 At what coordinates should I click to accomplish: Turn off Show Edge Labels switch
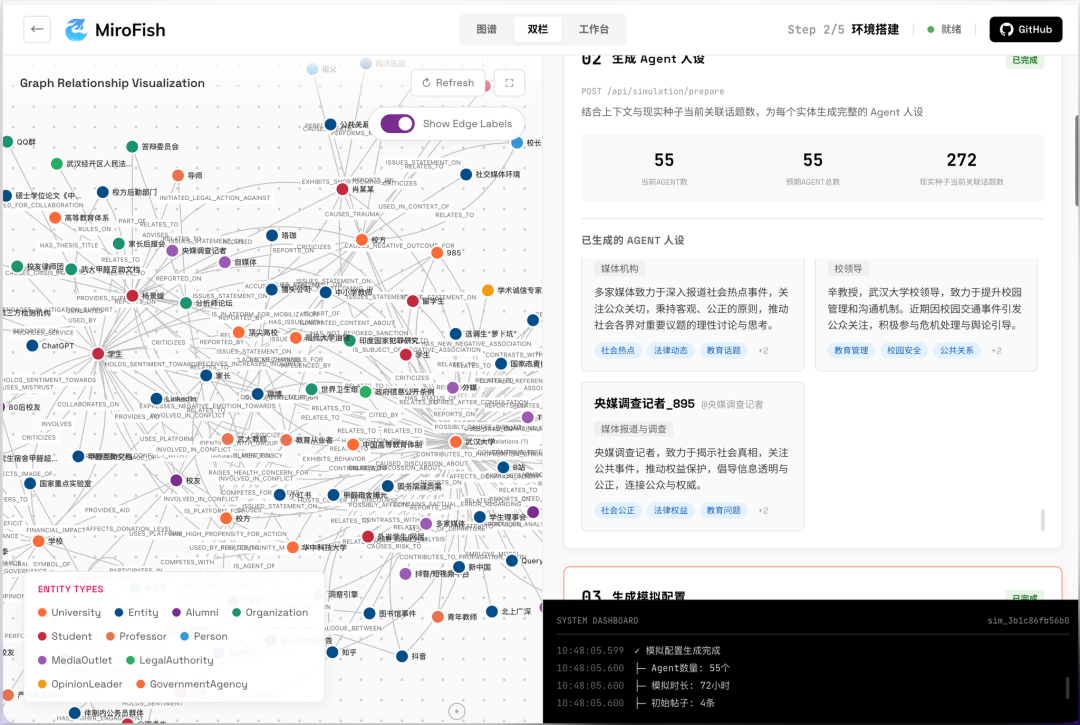pos(397,124)
